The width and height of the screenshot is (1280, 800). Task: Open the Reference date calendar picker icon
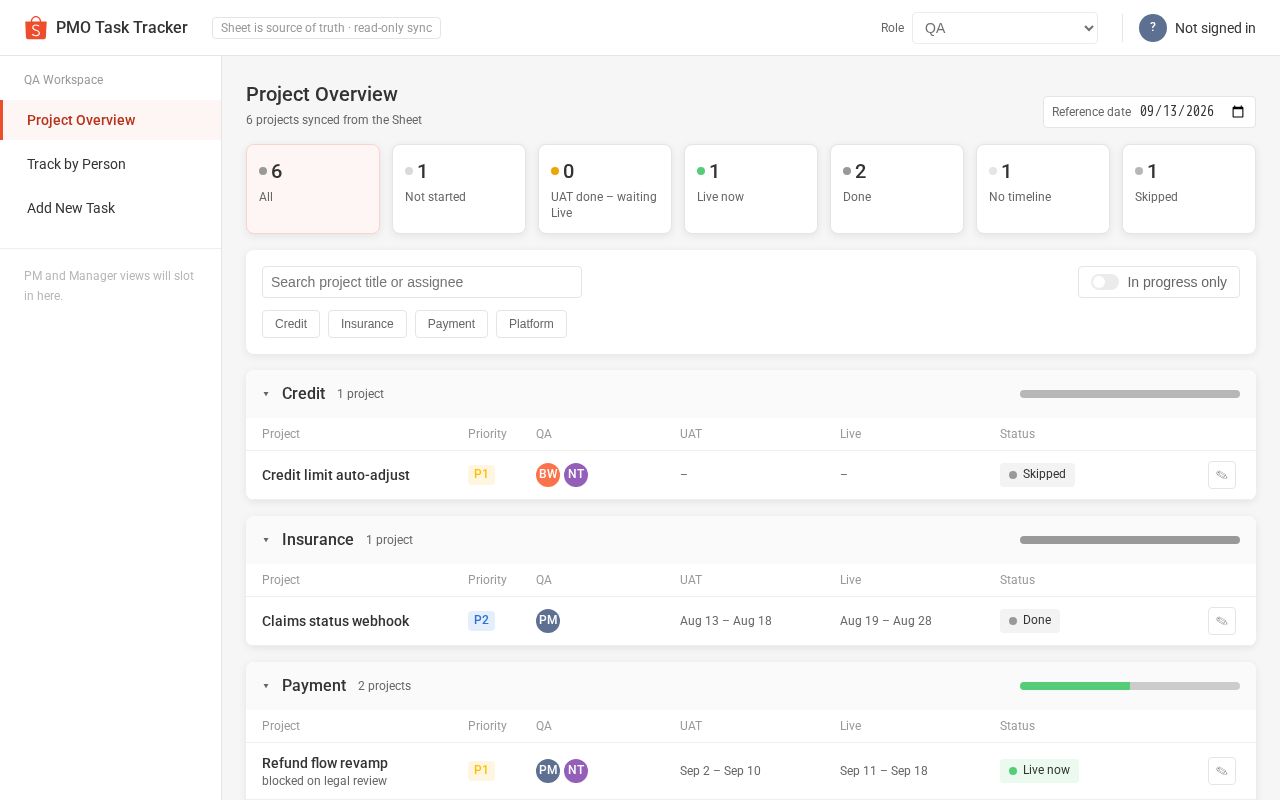click(x=1238, y=112)
